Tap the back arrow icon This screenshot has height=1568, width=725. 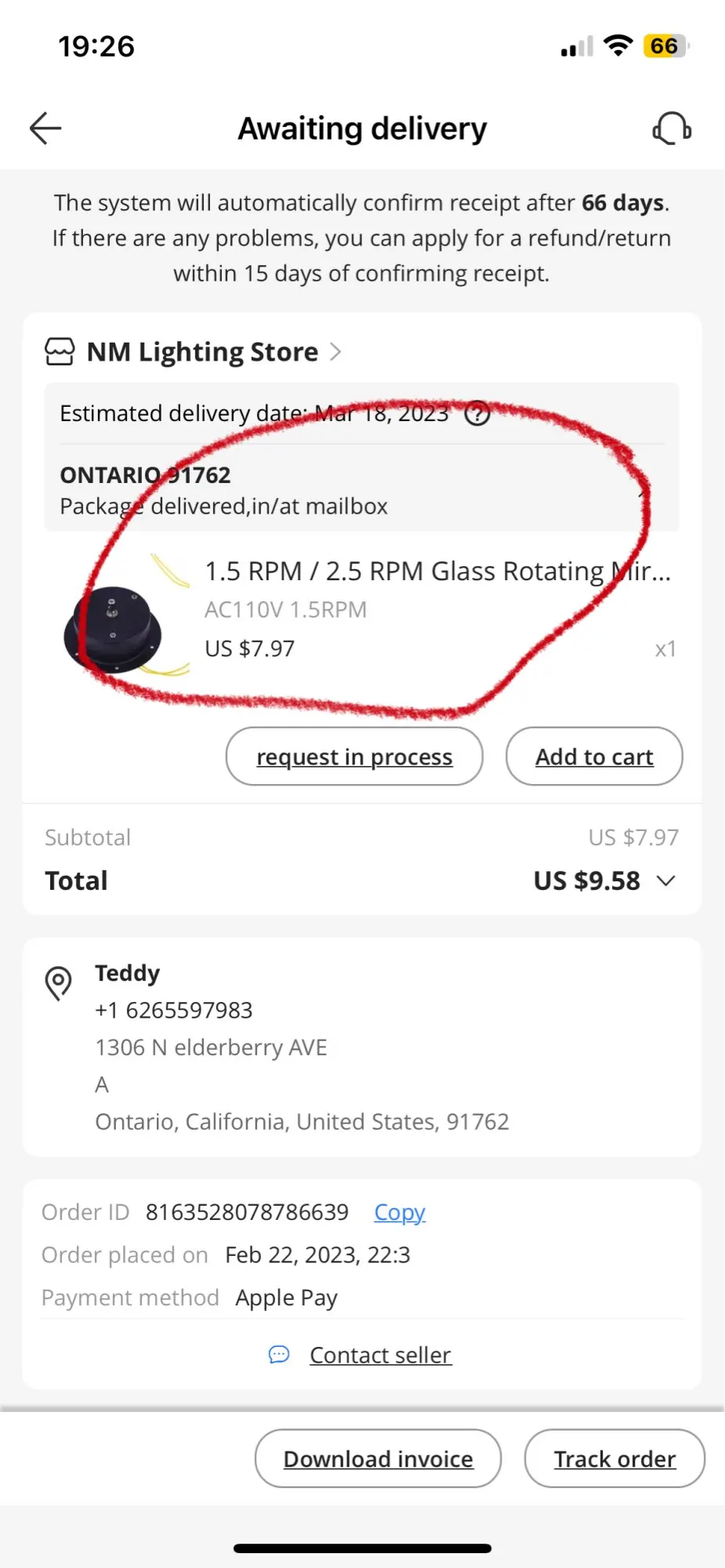pyautogui.click(x=45, y=129)
